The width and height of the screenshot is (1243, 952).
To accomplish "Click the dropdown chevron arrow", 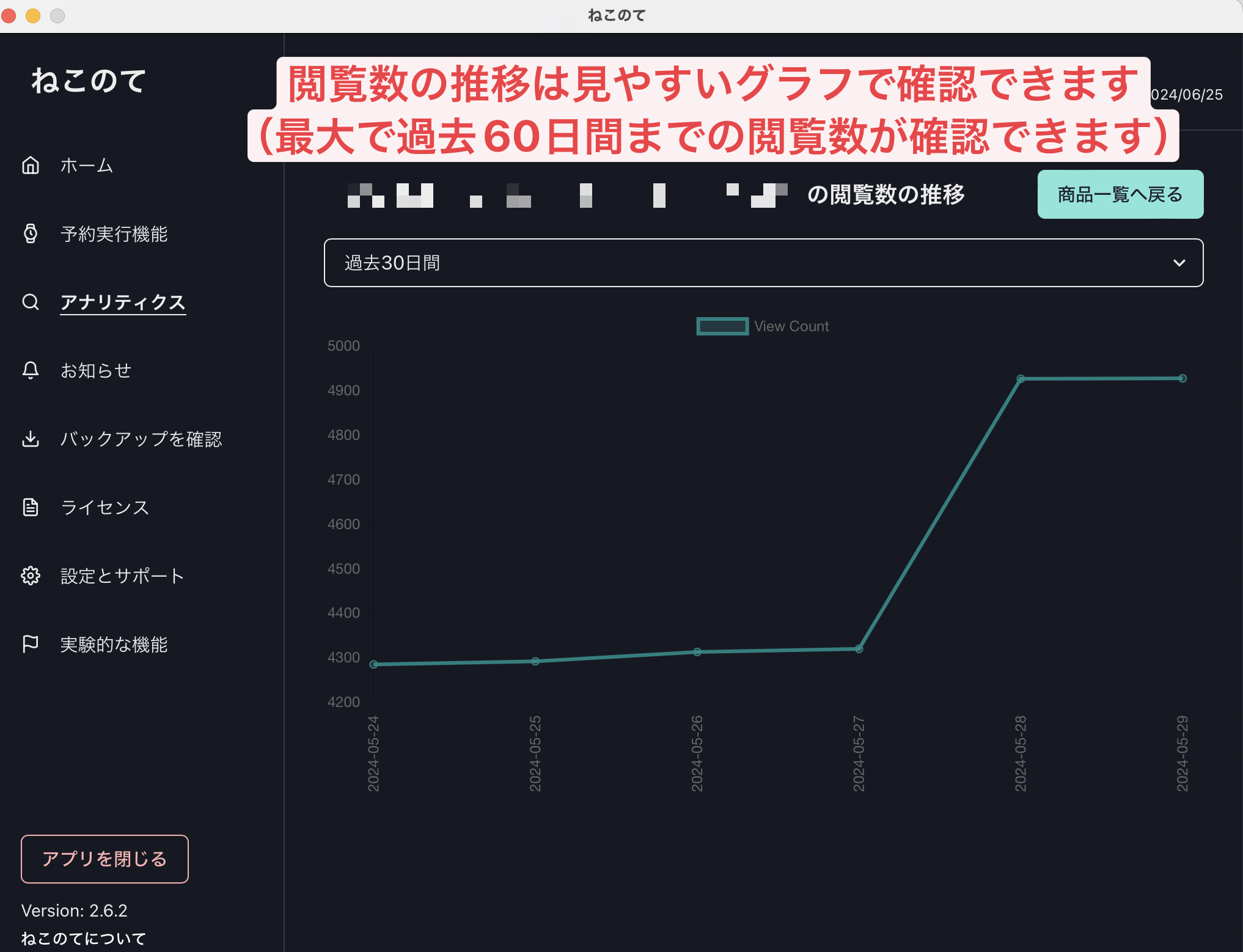I will point(1179,263).
